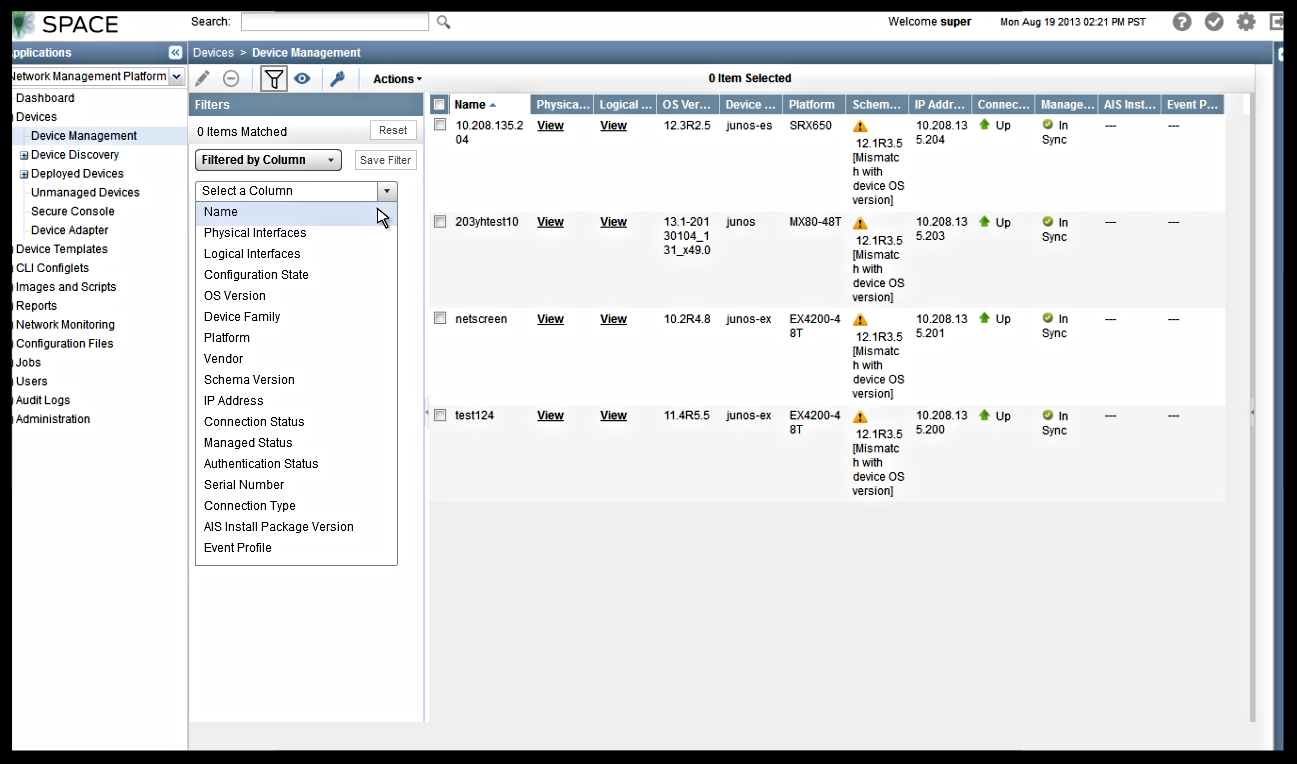1297x764 pixels.
Task: Click the Save Filter button
Action: tap(385, 160)
